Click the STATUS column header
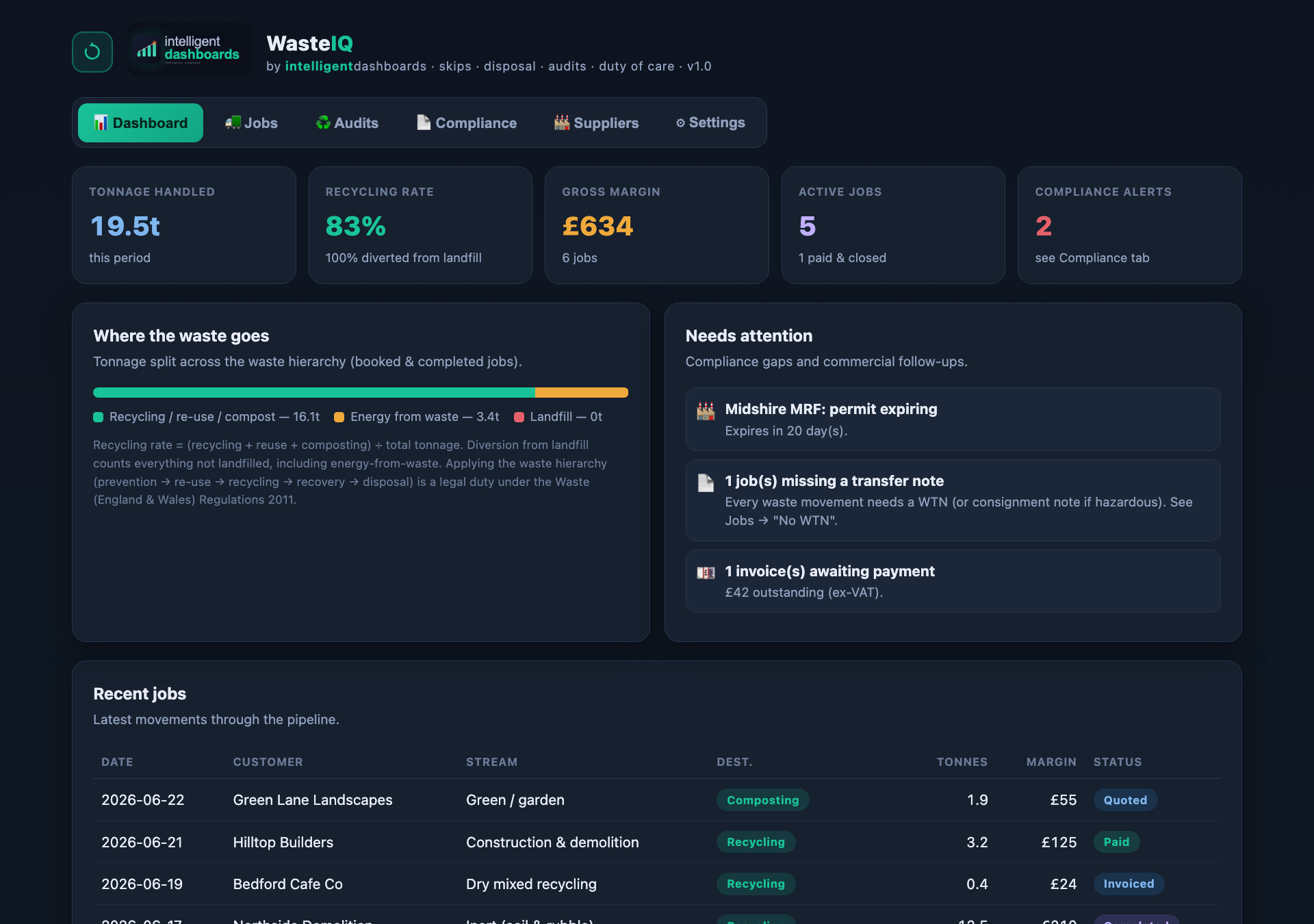Image resolution: width=1314 pixels, height=924 pixels. point(1117,762)
